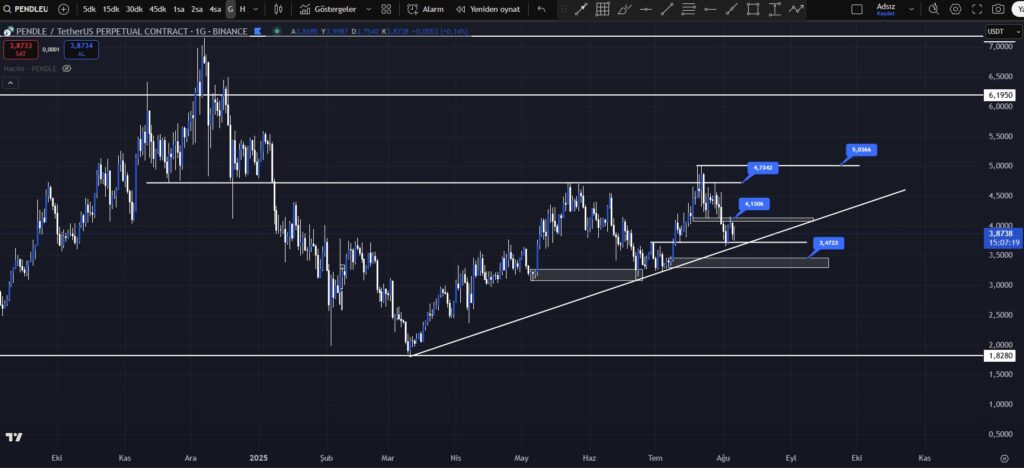This screenshot has width=1024, height=468.
Task: Open the indicator templates grid icon
Action: coord(386,9)
